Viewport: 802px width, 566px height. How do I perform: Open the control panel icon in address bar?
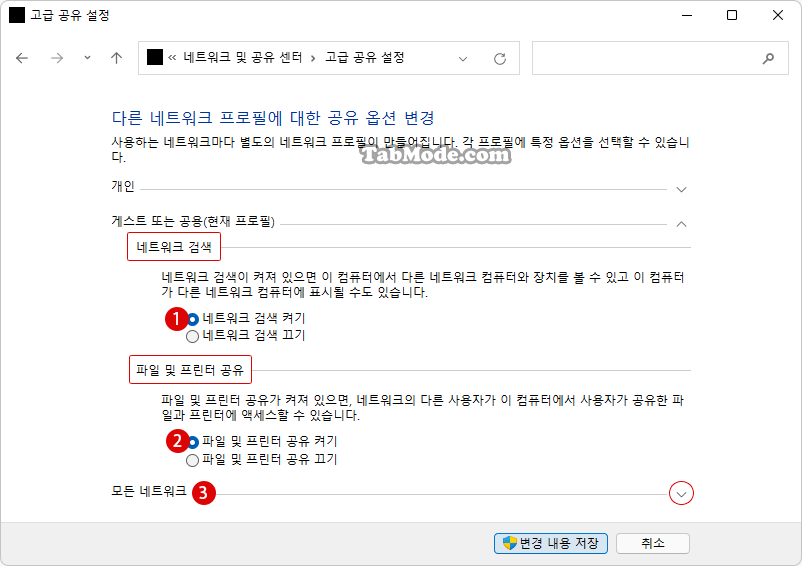(154, 57)
